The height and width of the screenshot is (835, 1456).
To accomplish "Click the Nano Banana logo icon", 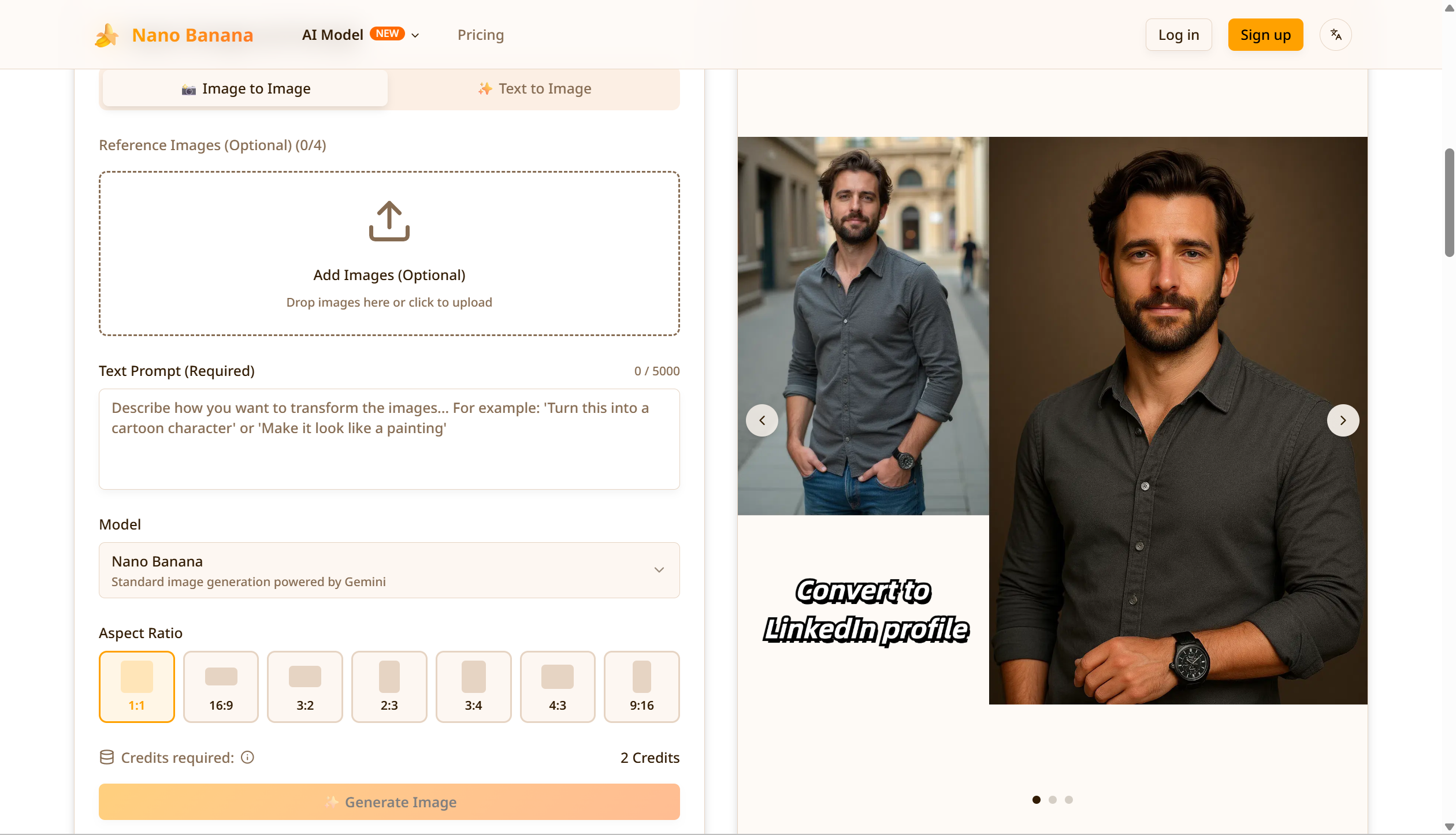I will tap(106, 35).
